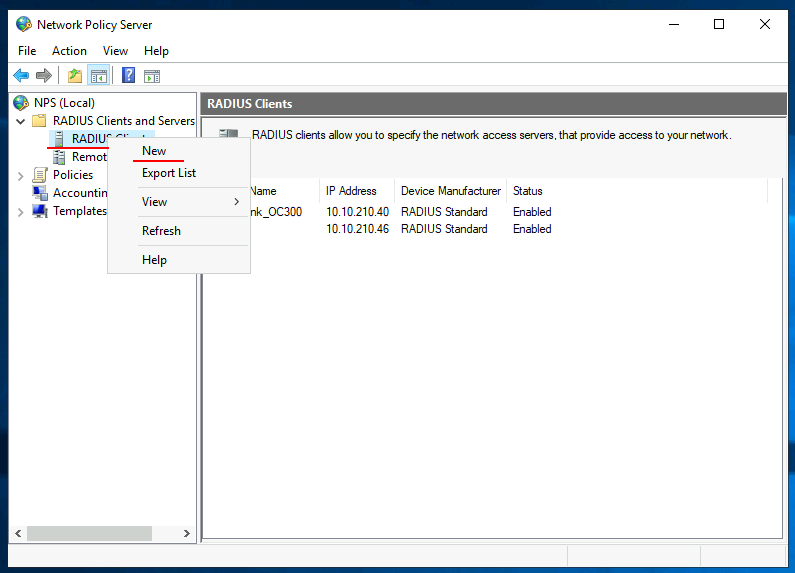Maximize the Network Policy Server window
The image size is (795, 573).
coord(719,24)
